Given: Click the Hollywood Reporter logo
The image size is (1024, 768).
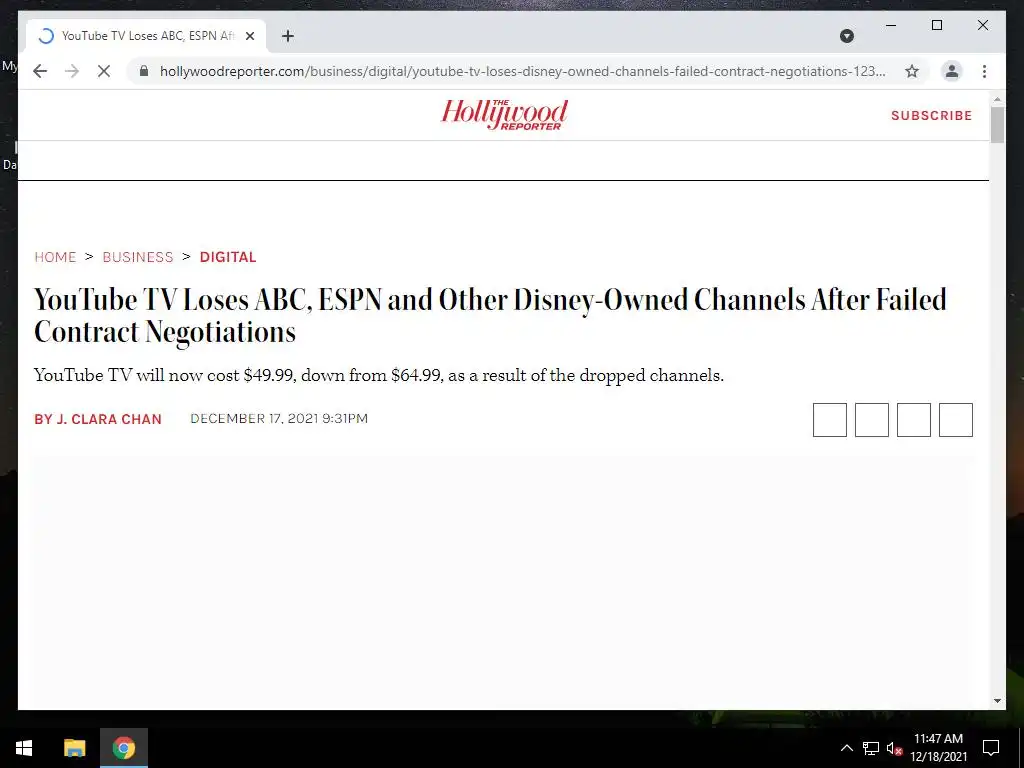Looking at the screenshot, I should coord(504,115).
